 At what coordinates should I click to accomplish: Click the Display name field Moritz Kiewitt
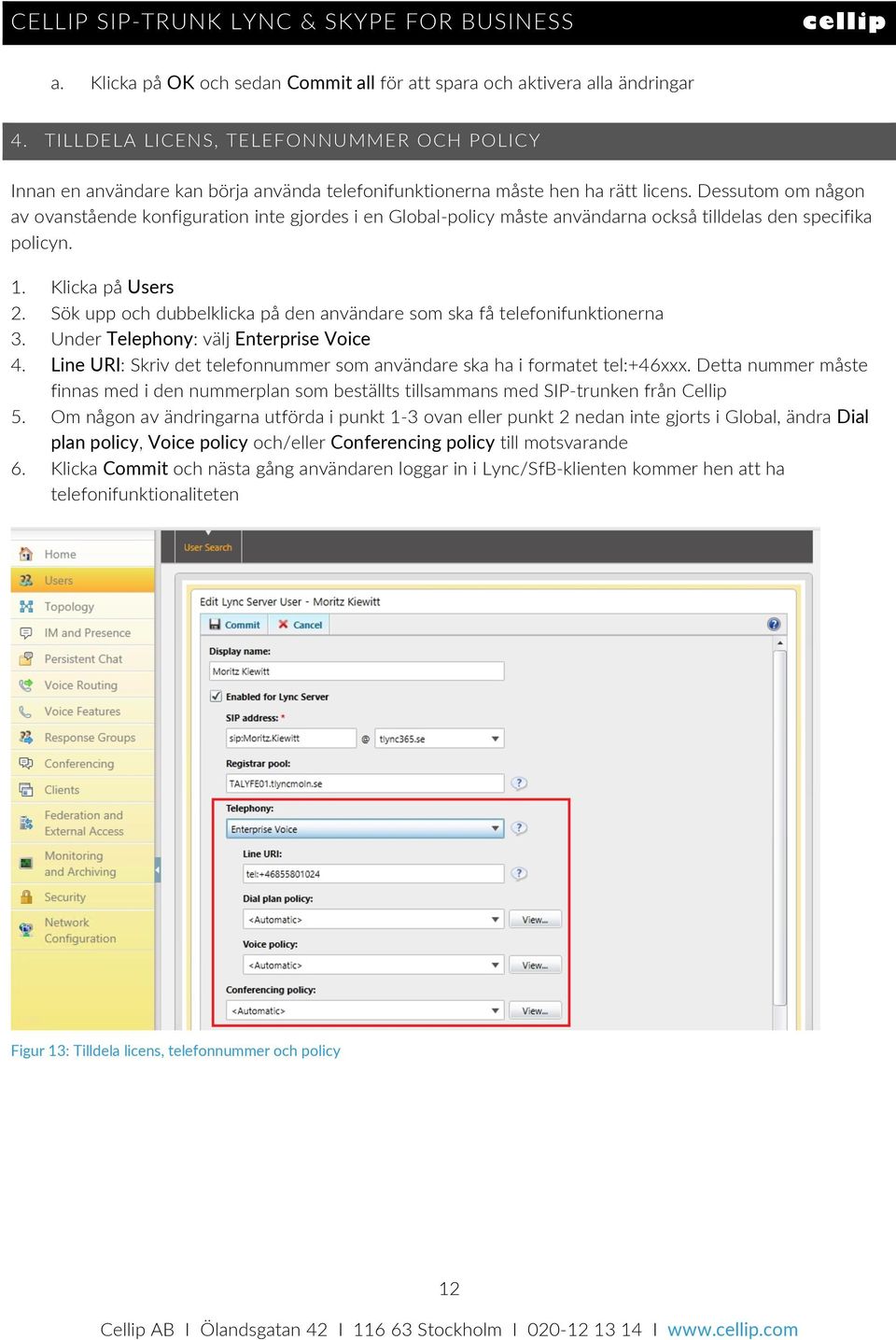[x=357, y=670]
